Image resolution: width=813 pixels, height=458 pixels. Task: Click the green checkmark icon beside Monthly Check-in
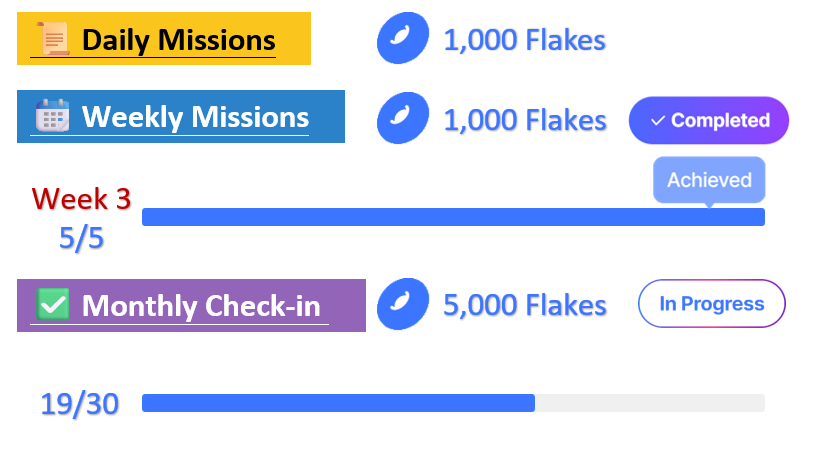(52, 304)
